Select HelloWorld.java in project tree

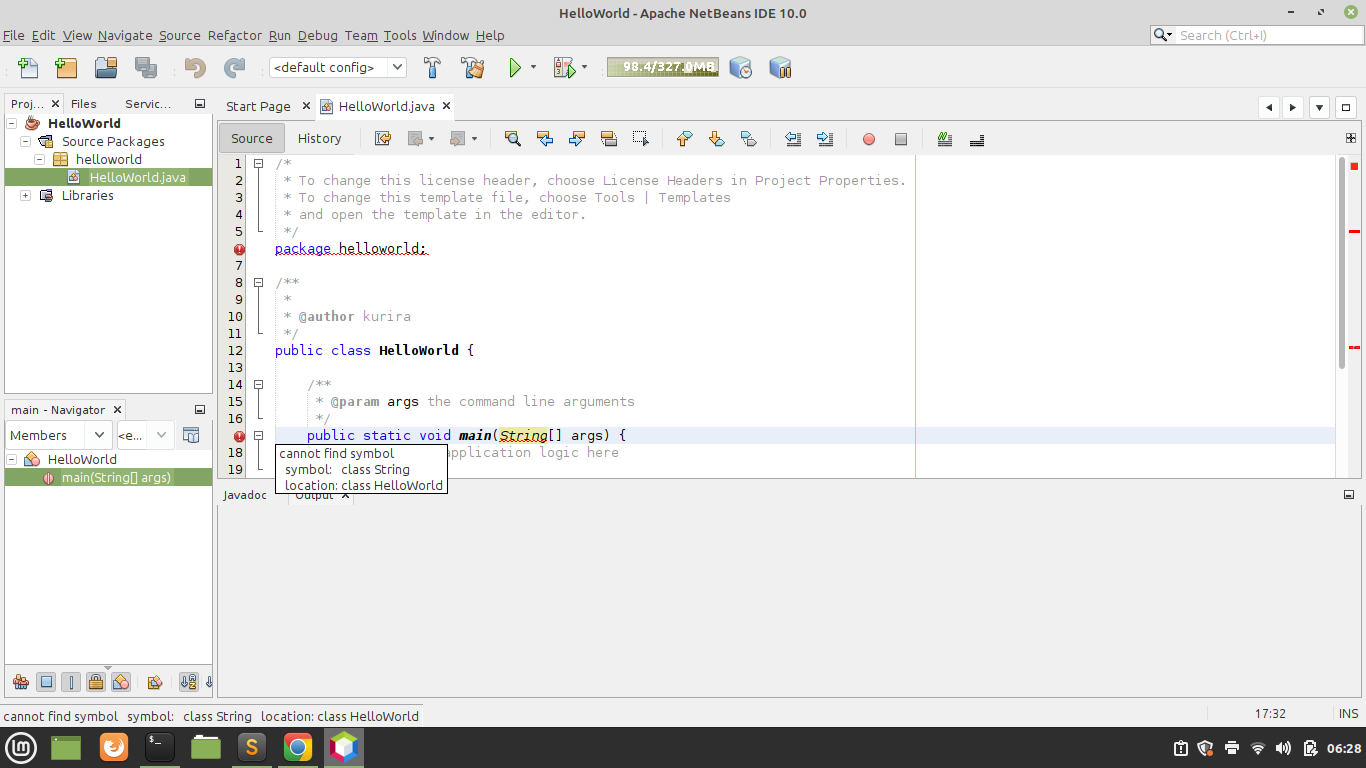pyautogui.click(x=137, y=177)
